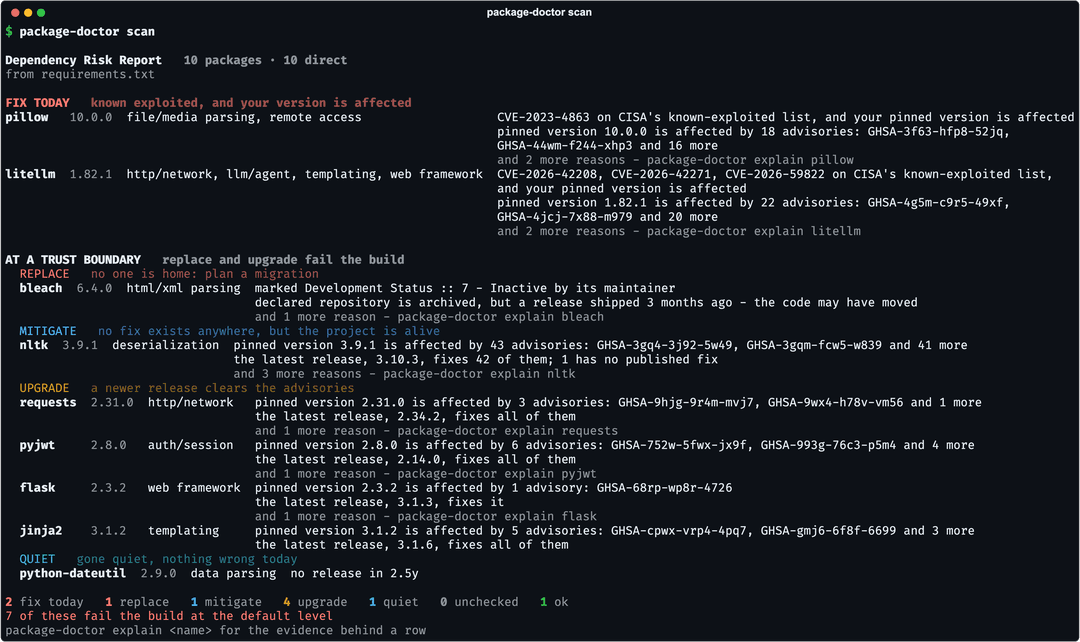Click 'html/xml parsing' tag for bleach
Viewport: 1080px width, 642px height.
(183, 288)
